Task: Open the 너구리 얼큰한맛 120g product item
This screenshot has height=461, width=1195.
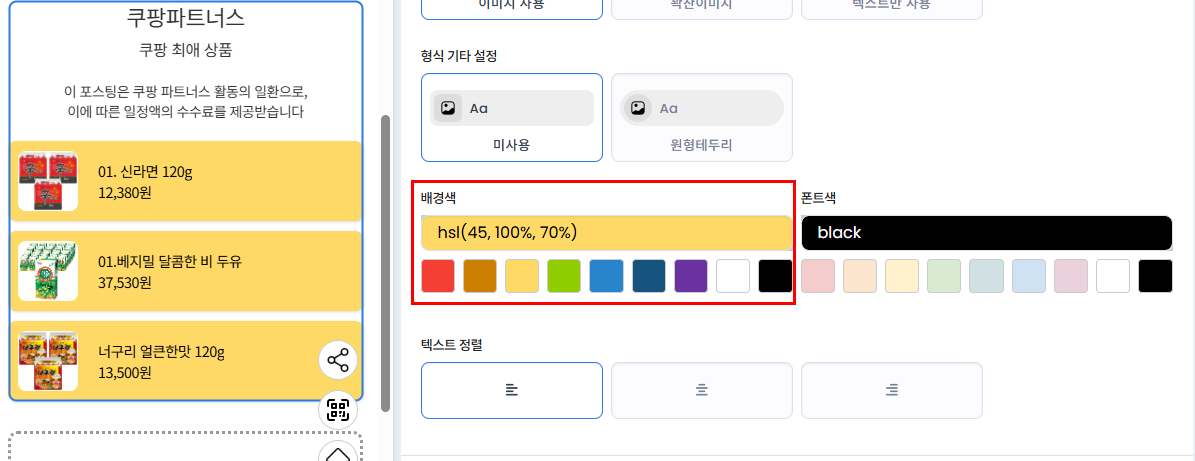Action: pyautogui.click(x=185, y=361)
